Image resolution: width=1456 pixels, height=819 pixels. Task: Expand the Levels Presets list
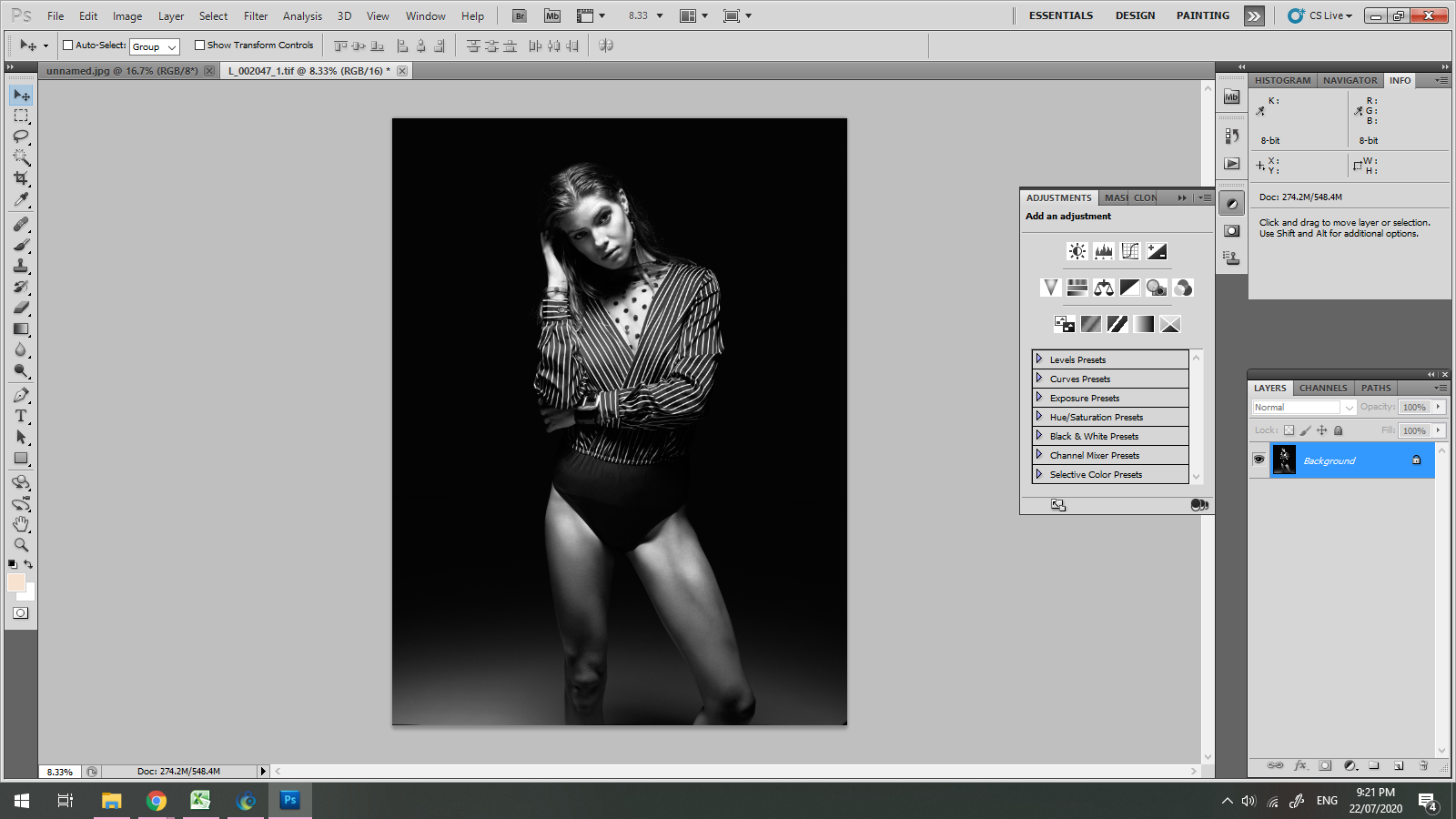click(1039, 359)
